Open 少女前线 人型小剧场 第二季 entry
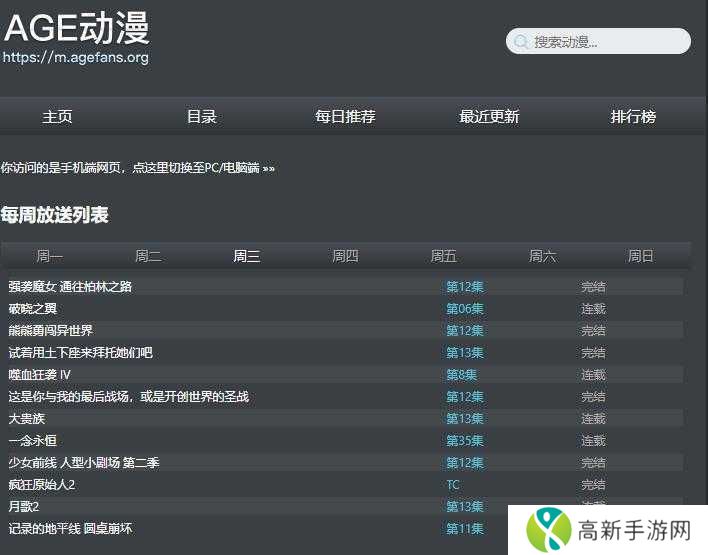 [x=84, y=462]
